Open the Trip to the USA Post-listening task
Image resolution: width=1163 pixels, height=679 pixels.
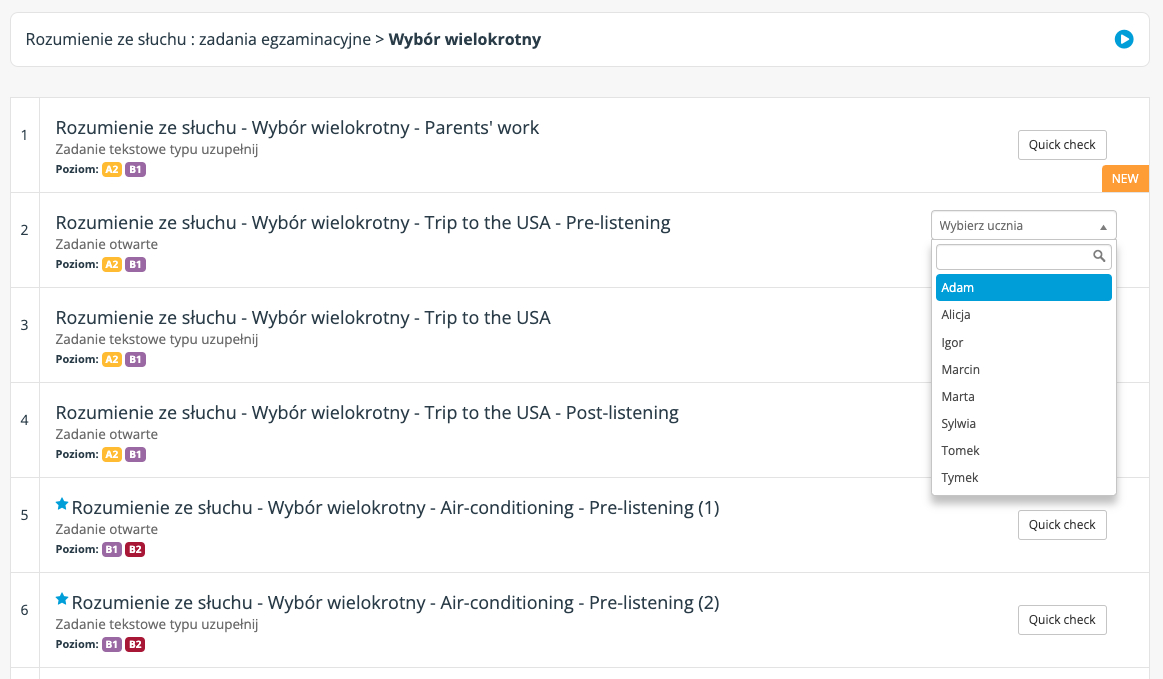point(367,413)
